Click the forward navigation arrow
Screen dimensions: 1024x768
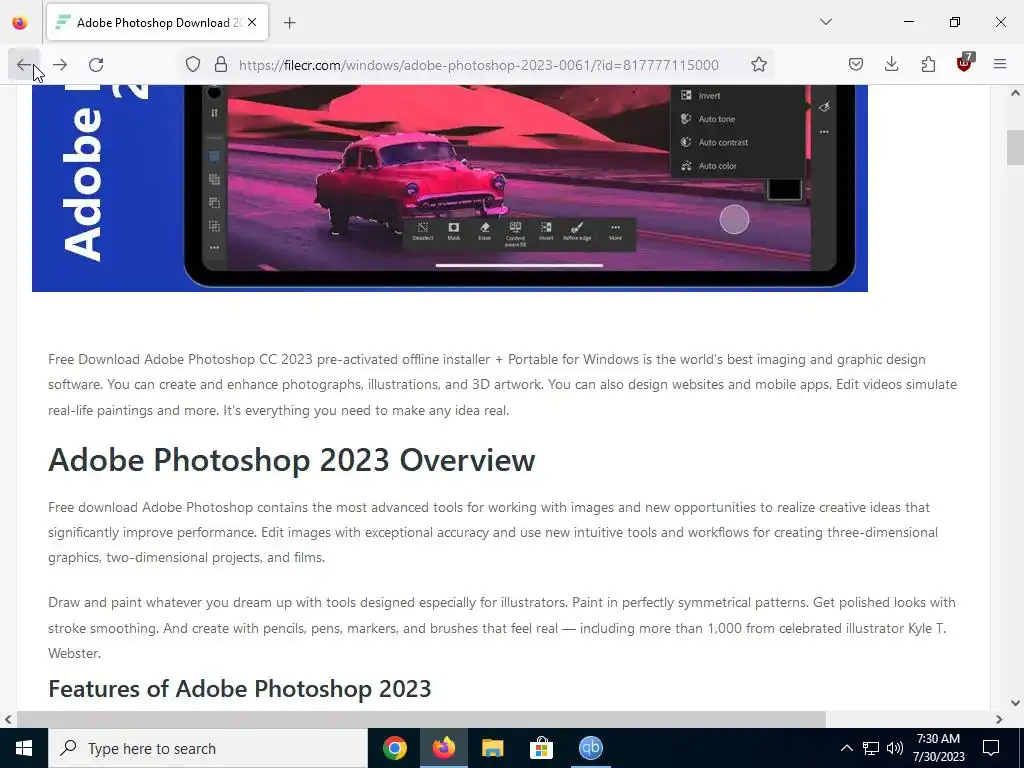pos(60,65)
